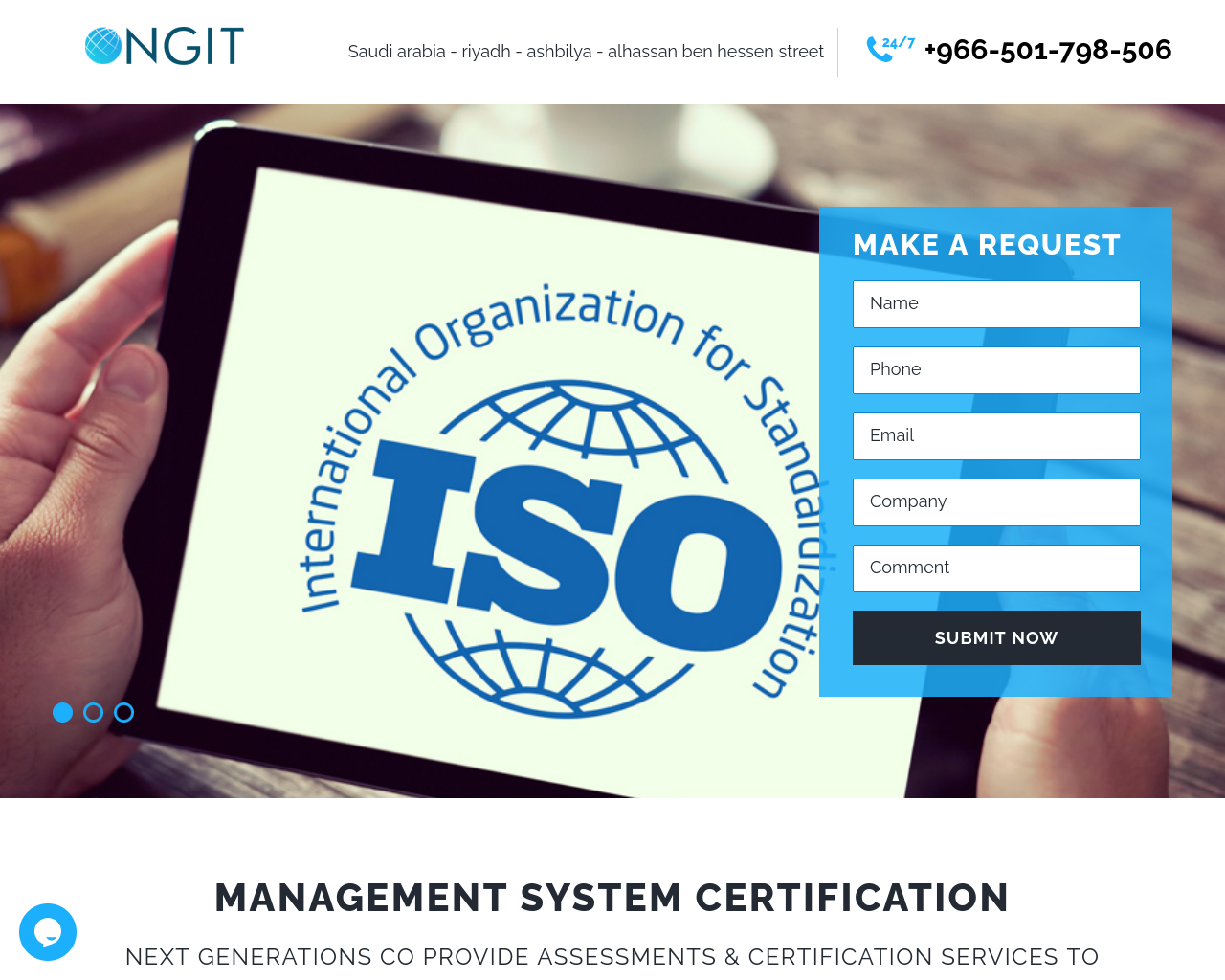Select the second carousel slide dot
Viewport: 1225px width, 980px height.
pyautogui.click(x=93, y=712)
